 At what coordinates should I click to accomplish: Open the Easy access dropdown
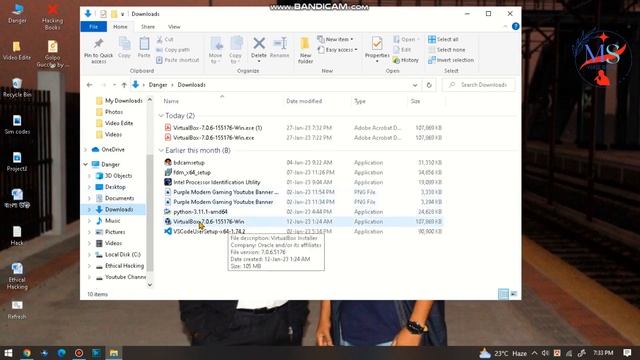pyautogui.click(x=337, y=50)
